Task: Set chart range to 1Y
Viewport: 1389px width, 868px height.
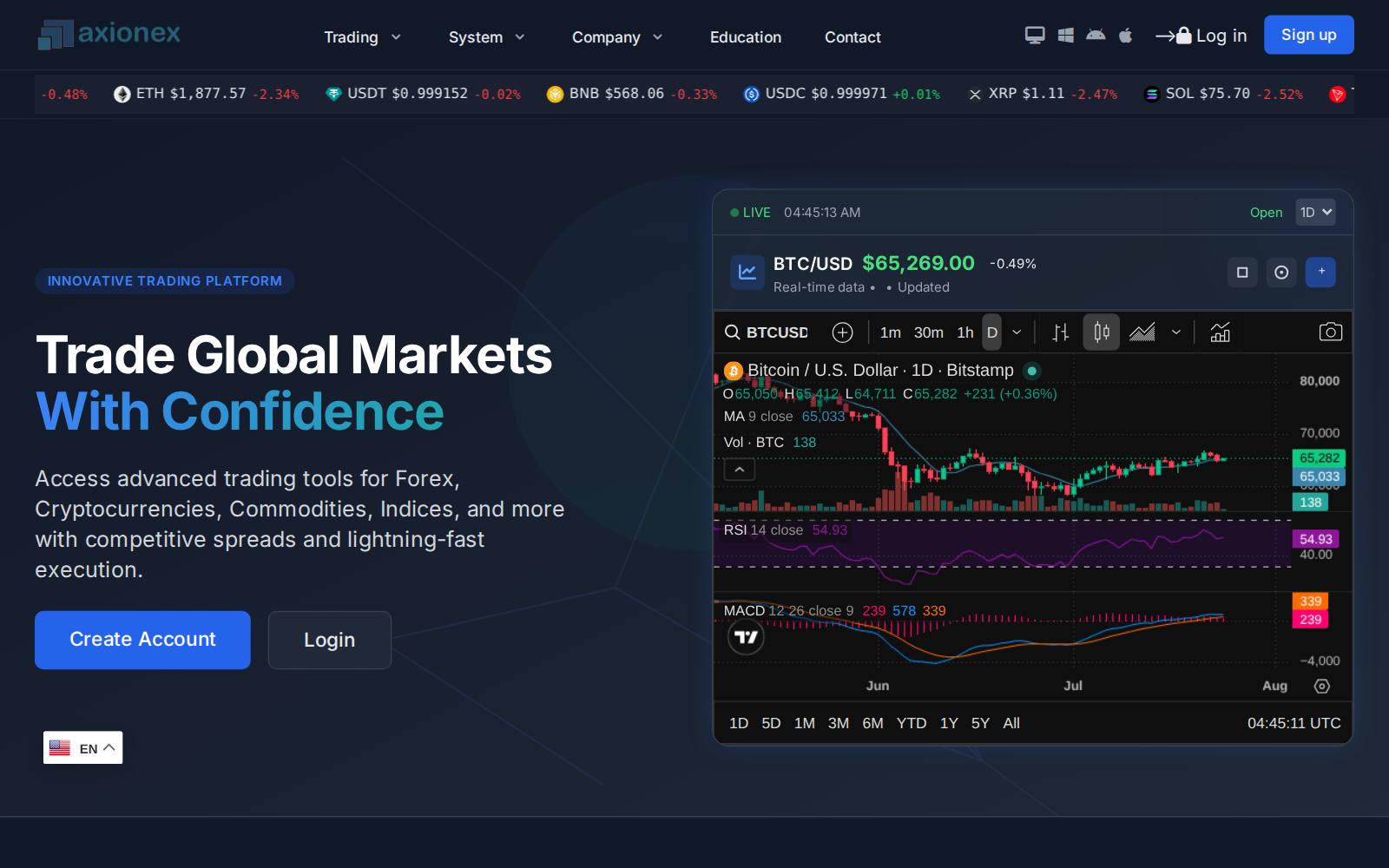Action: click(x=949, y=723)
